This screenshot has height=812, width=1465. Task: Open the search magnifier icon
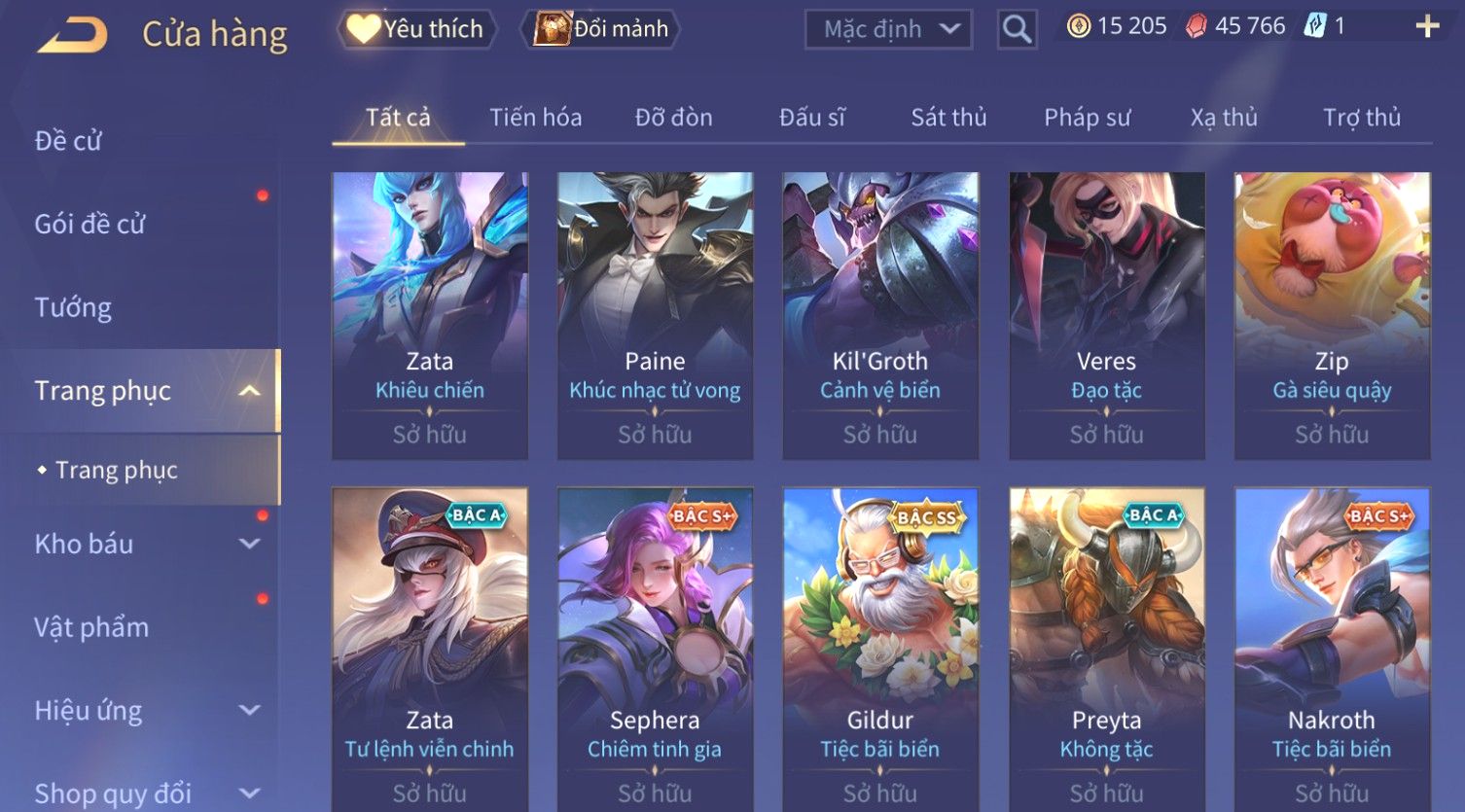point(1017,30)
